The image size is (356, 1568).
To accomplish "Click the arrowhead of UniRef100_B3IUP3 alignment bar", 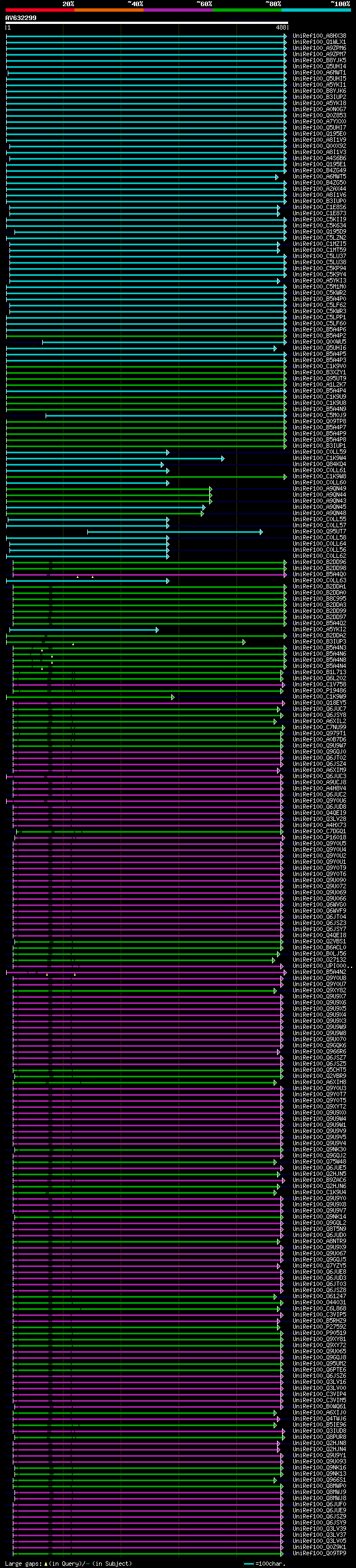I will point(244,642).
